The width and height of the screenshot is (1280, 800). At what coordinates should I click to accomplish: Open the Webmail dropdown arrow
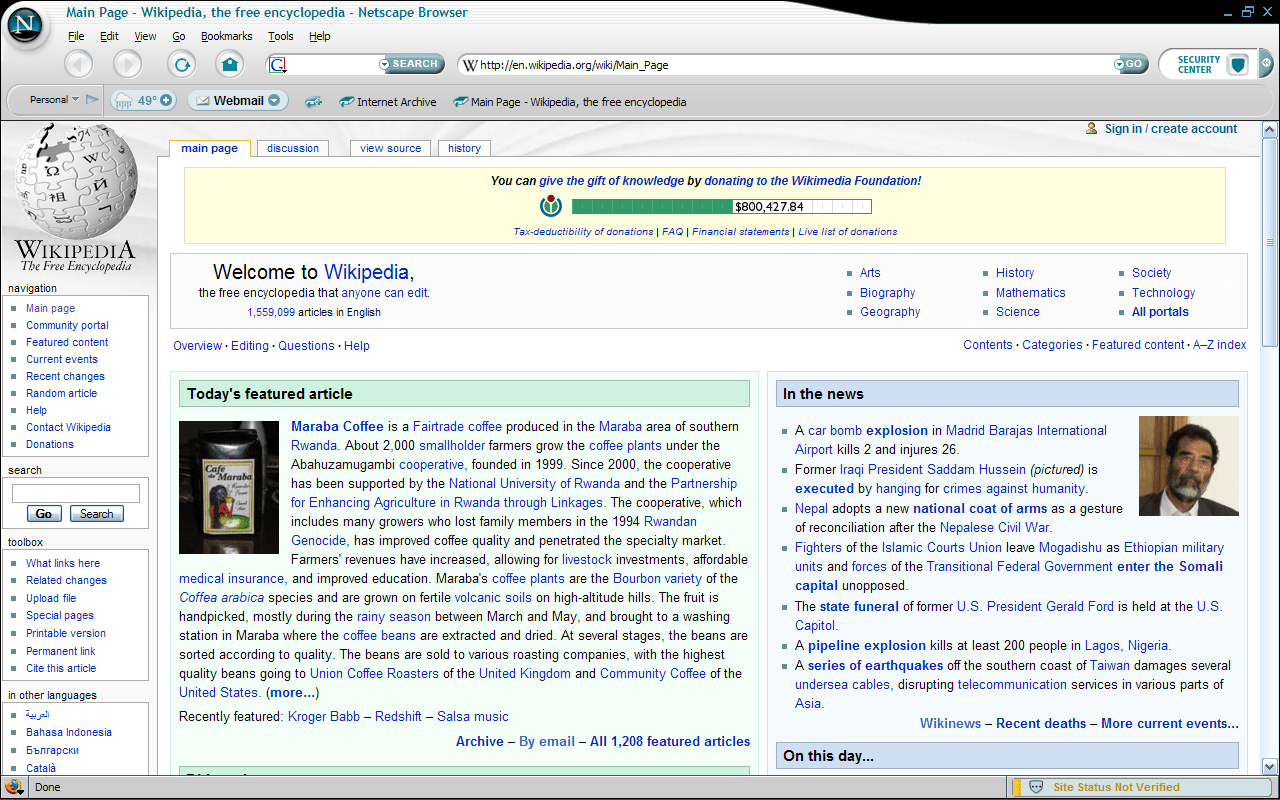pos(274,100)
